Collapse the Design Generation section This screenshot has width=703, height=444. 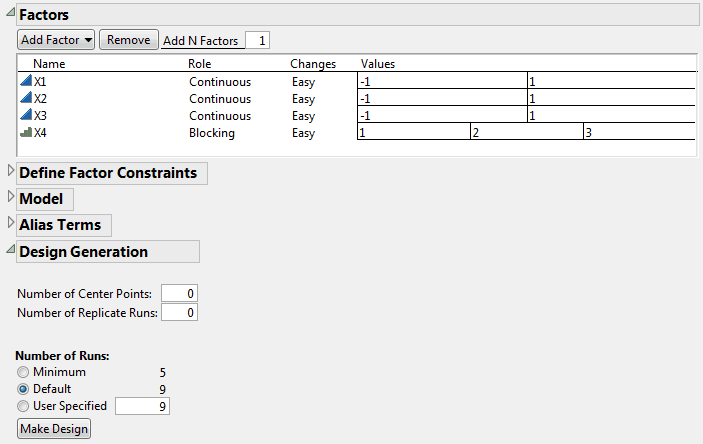10,252
